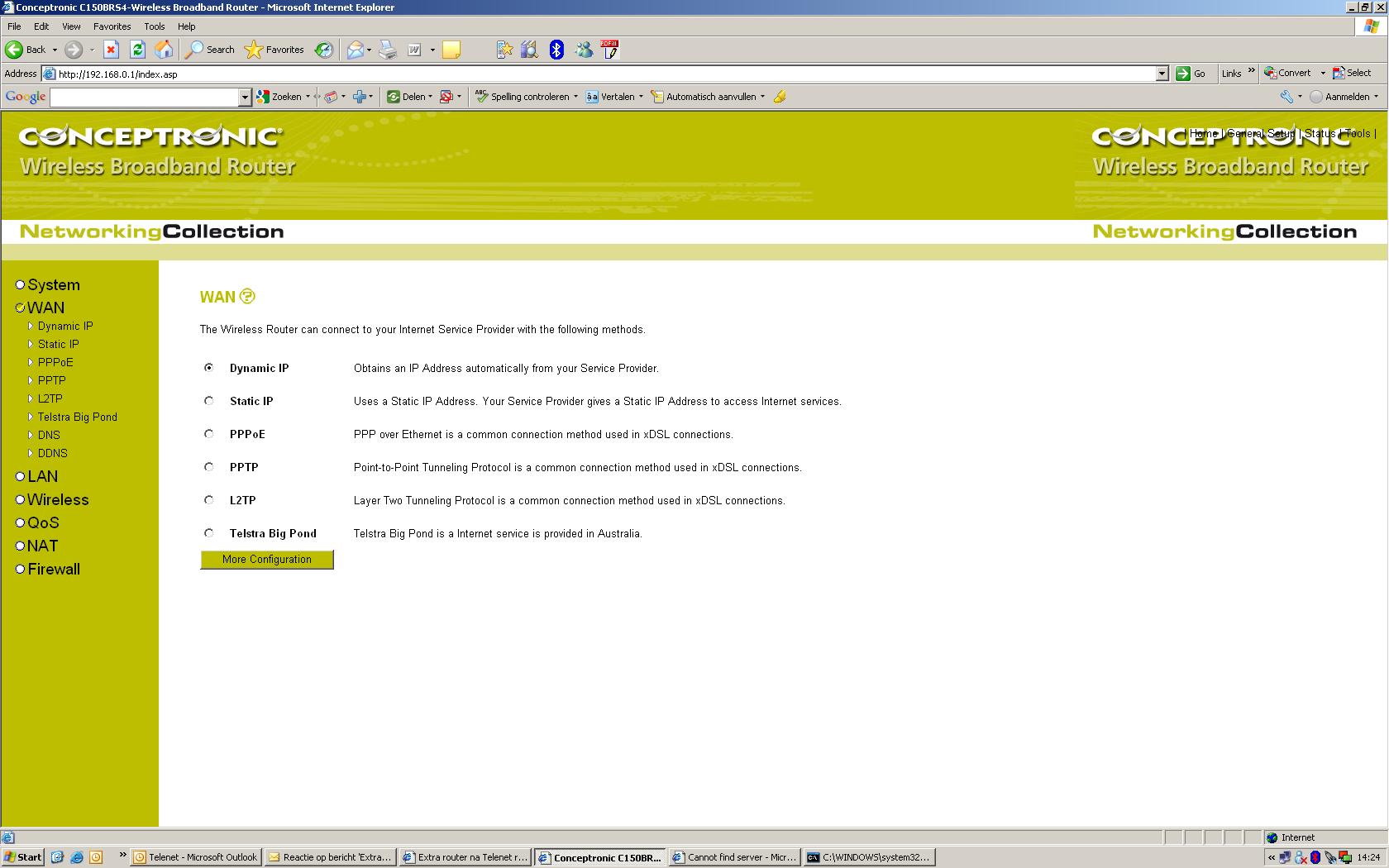This screenshot has width=1389, height=868.
Task: Expand the Spelling controleren dropdown
Action: (x=575, y=97)
